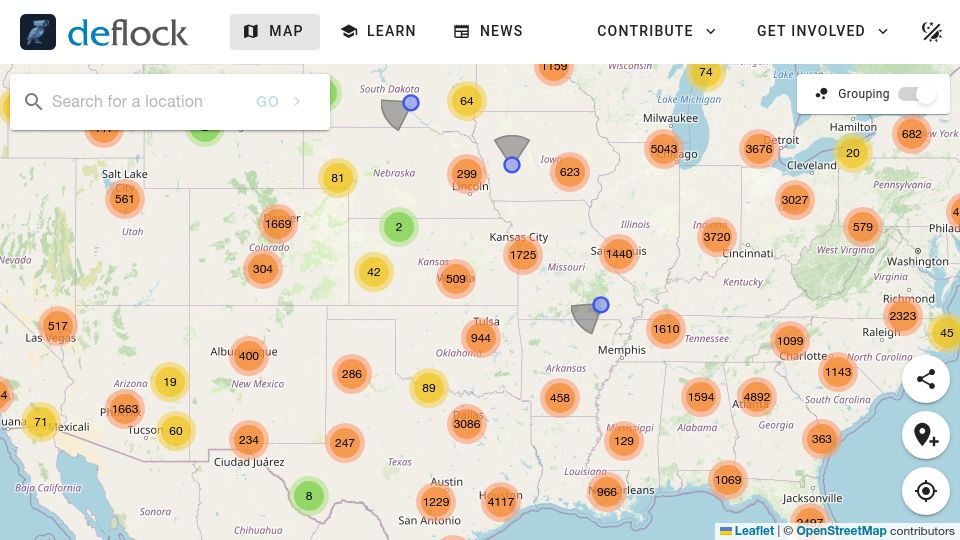Open the 1610 cluster in Tennessee

[x=666, y=329]
